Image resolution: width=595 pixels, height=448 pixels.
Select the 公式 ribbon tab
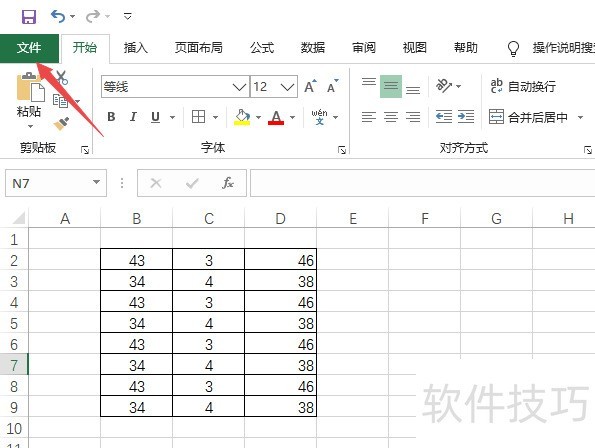[x=262, y=48]
